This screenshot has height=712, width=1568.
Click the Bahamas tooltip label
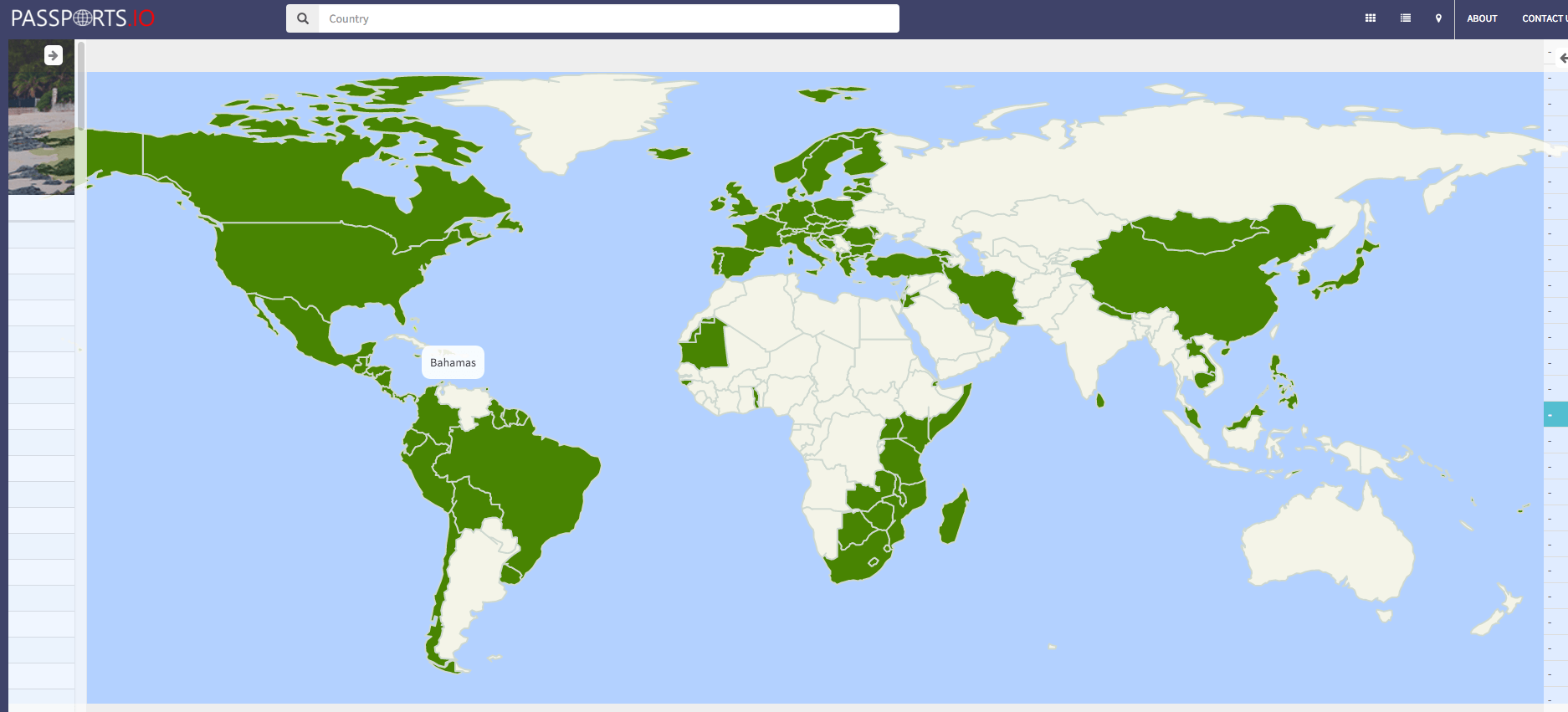point(453,362)
